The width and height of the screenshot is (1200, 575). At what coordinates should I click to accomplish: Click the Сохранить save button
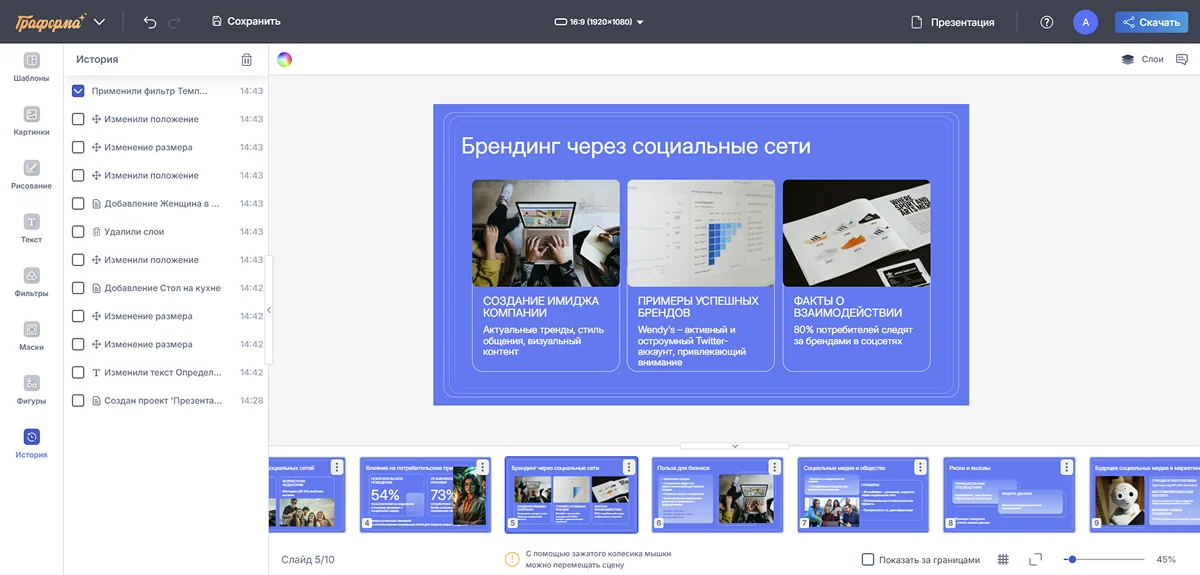tap(246, 21)
